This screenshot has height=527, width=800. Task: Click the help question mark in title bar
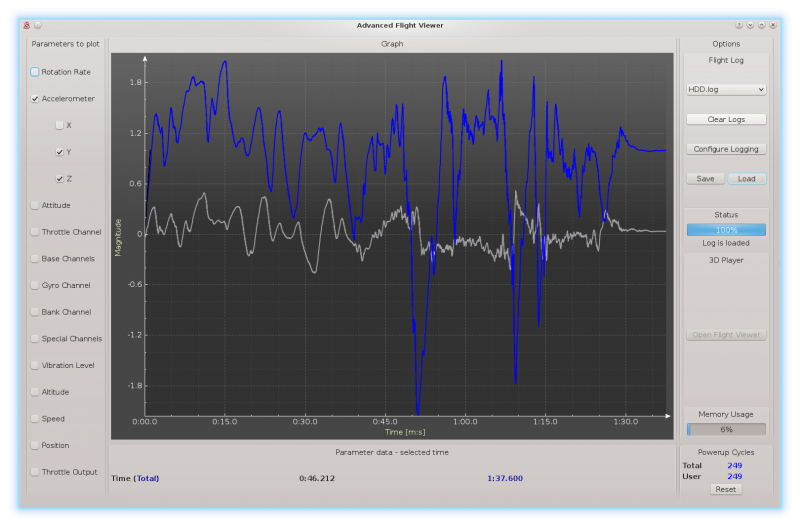click(x=739, y=25)
